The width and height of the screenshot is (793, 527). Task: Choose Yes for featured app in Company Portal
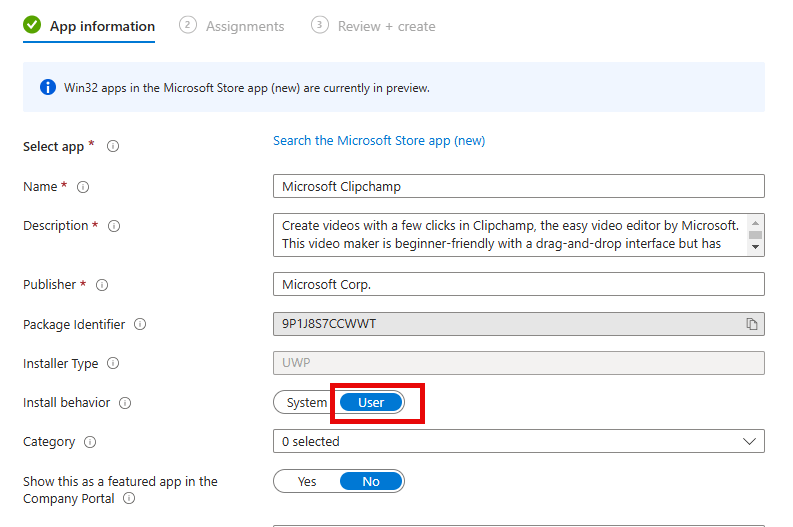306,481
